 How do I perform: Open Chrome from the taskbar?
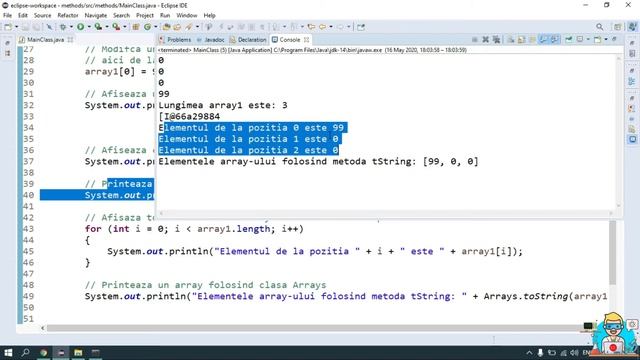(x=44, y=353)
